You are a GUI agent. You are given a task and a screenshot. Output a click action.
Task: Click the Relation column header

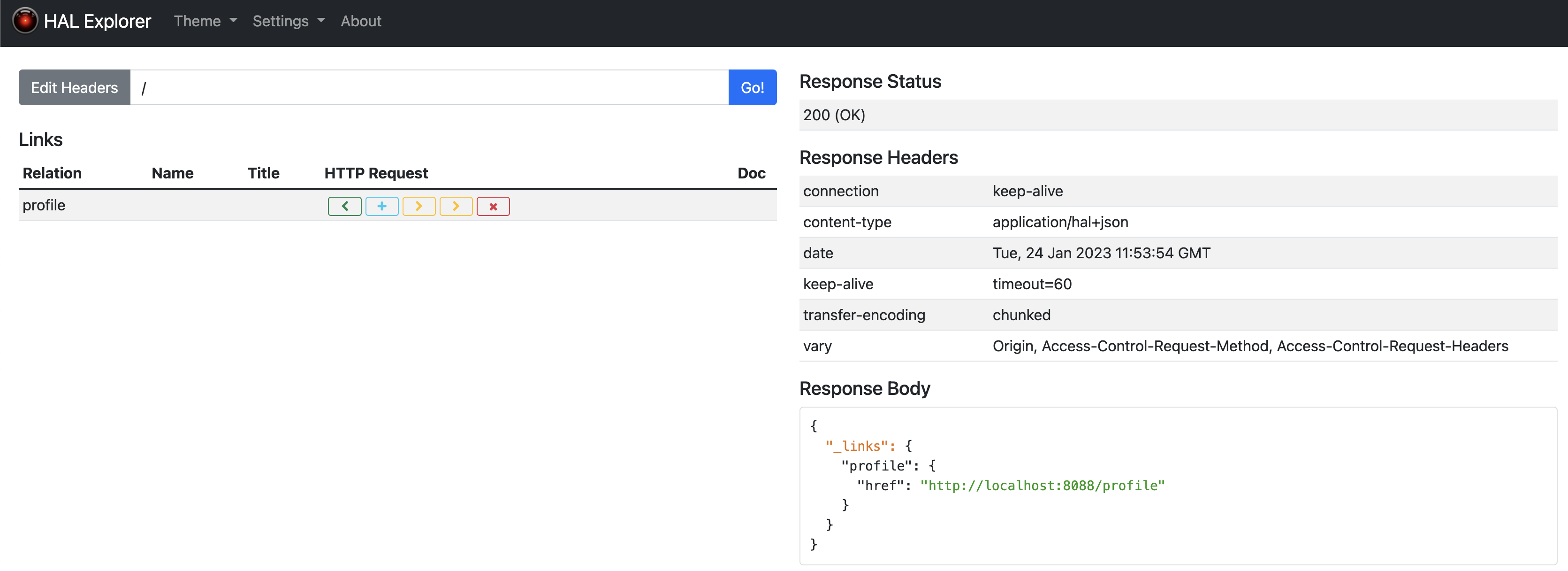click(x=52, y=174)
